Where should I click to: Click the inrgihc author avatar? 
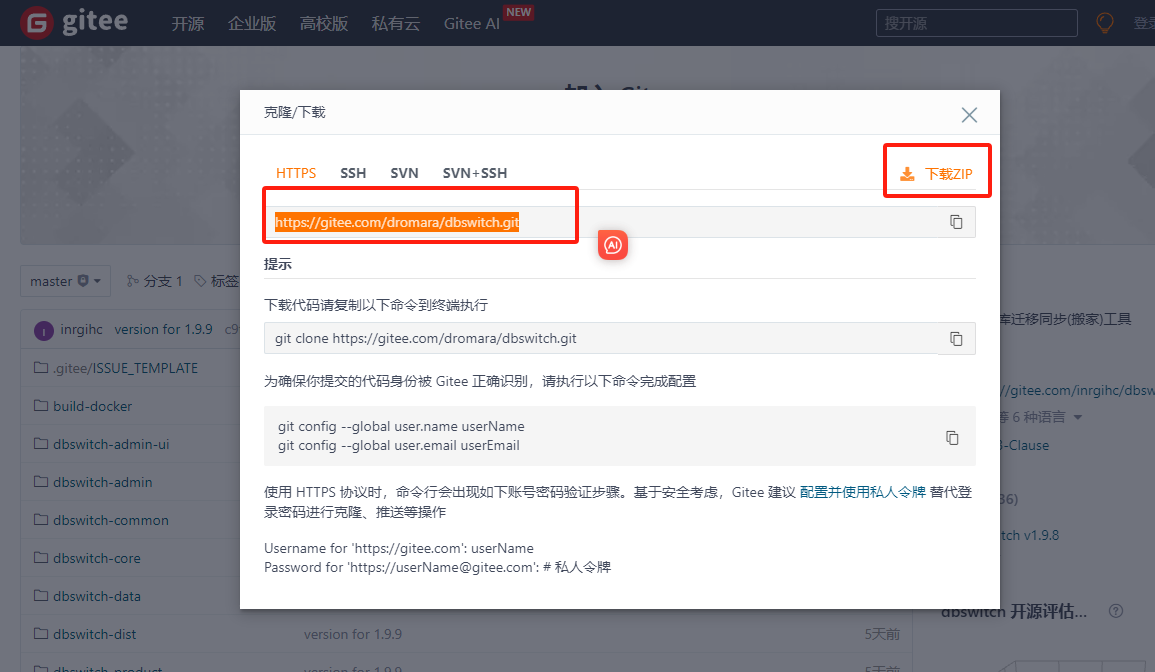pyautogui.click(x=43, y=331)
